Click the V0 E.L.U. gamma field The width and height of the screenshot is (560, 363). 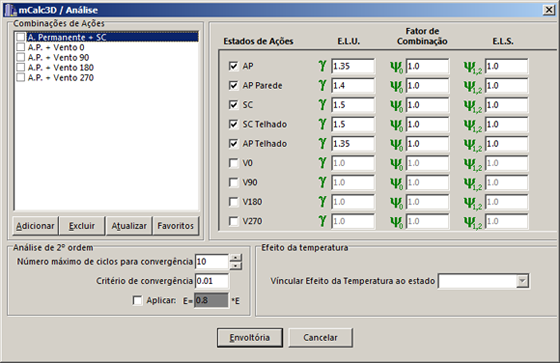pos(353,163)
